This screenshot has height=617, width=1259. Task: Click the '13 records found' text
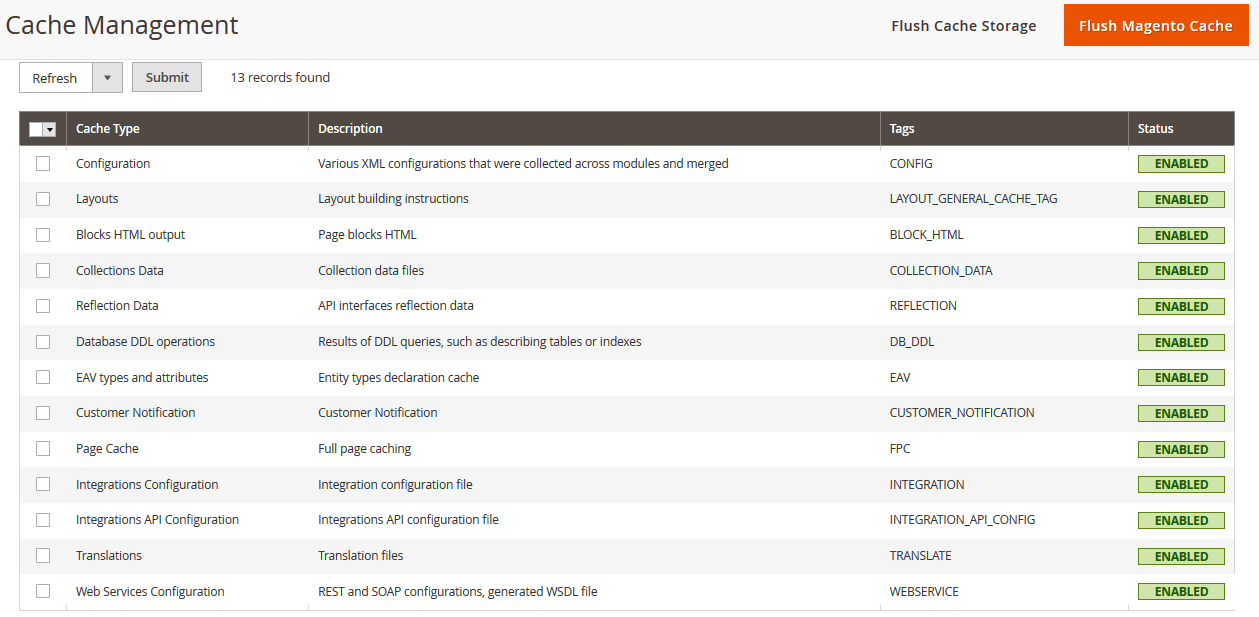(x=280, y=77)
